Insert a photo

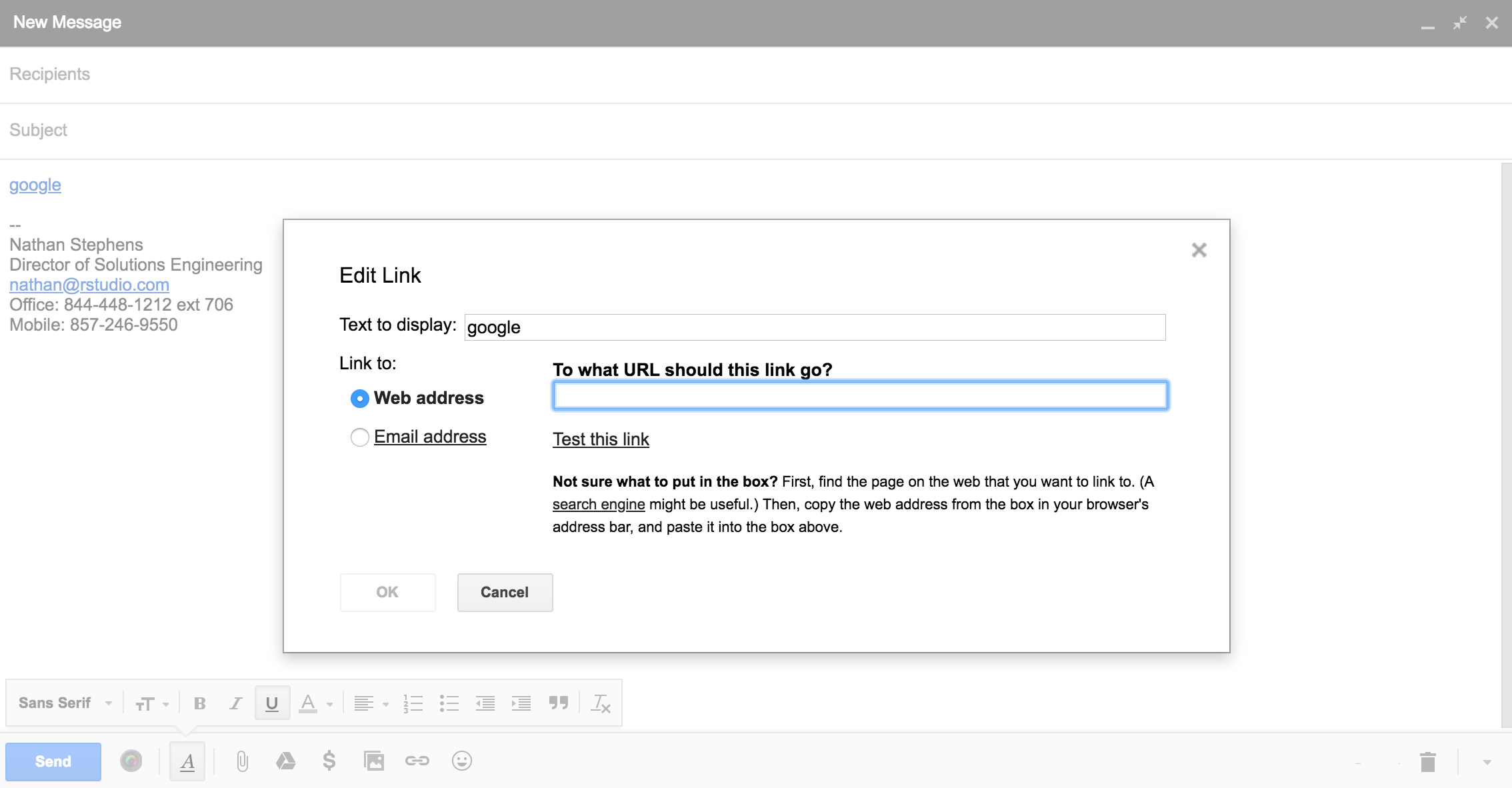point(373,761)
